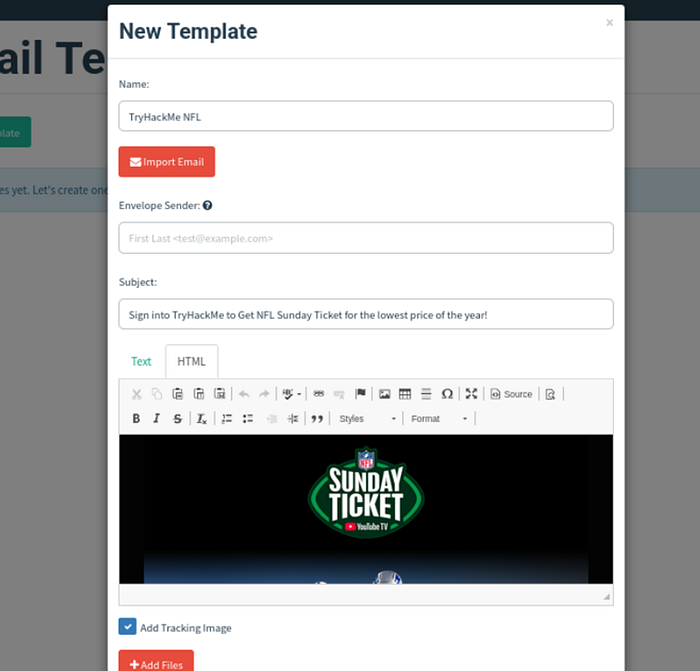Insert a bulleted list
Viewport: 700px width, 671px height.
pos(248,419)
